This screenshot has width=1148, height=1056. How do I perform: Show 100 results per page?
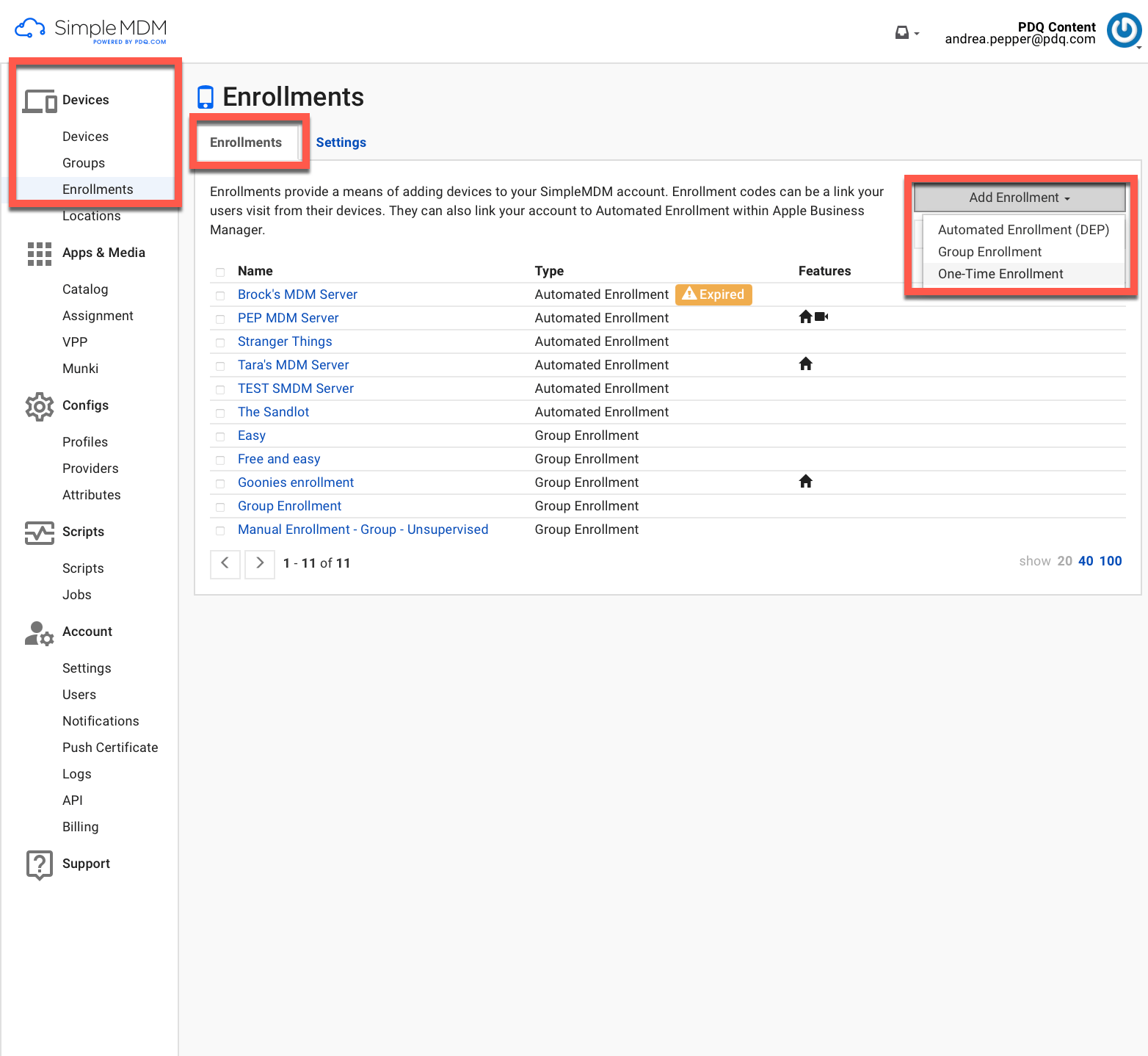coord(1111,561)
